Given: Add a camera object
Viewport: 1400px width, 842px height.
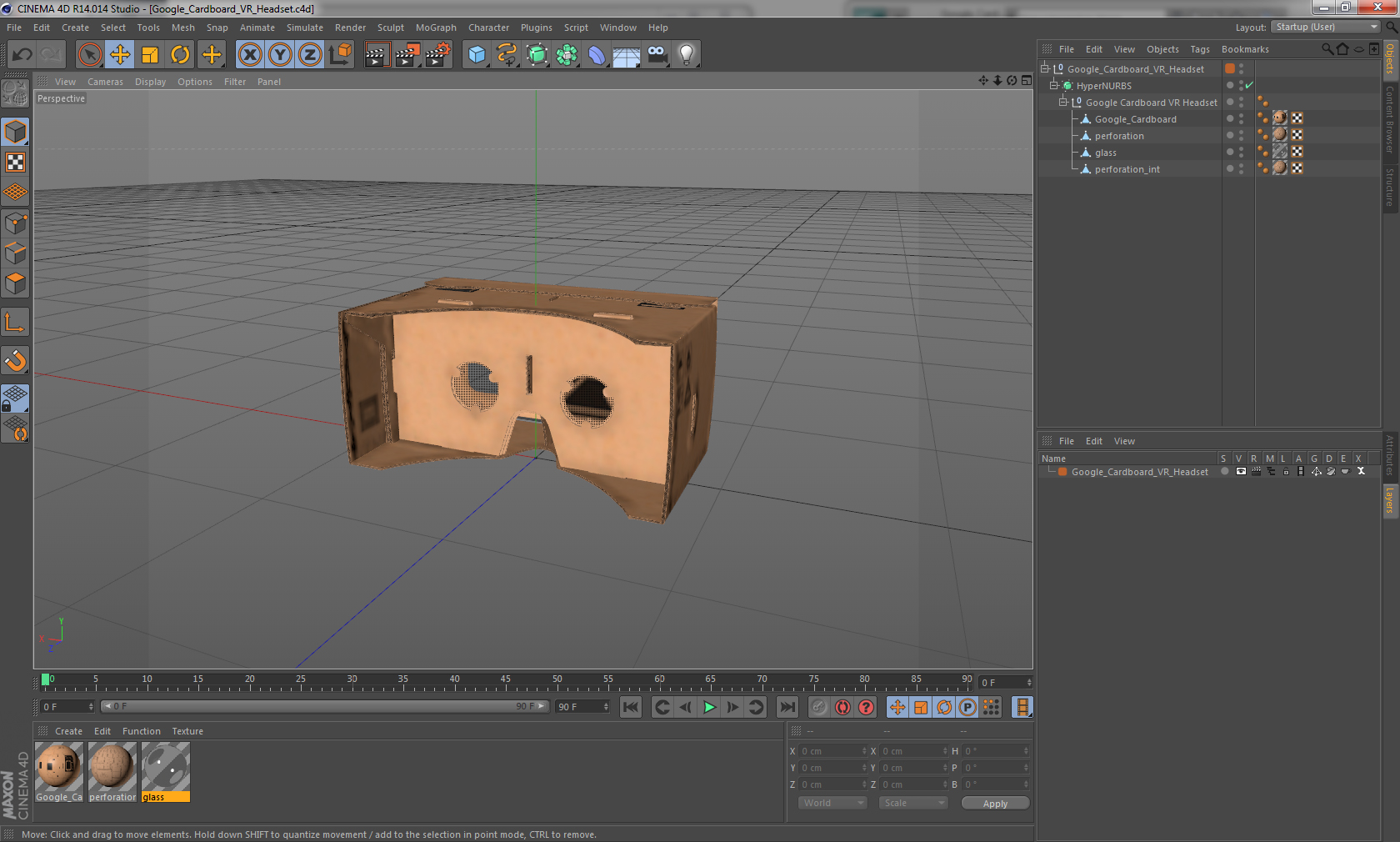Looking at the screenshot, I should coord(657,55).
